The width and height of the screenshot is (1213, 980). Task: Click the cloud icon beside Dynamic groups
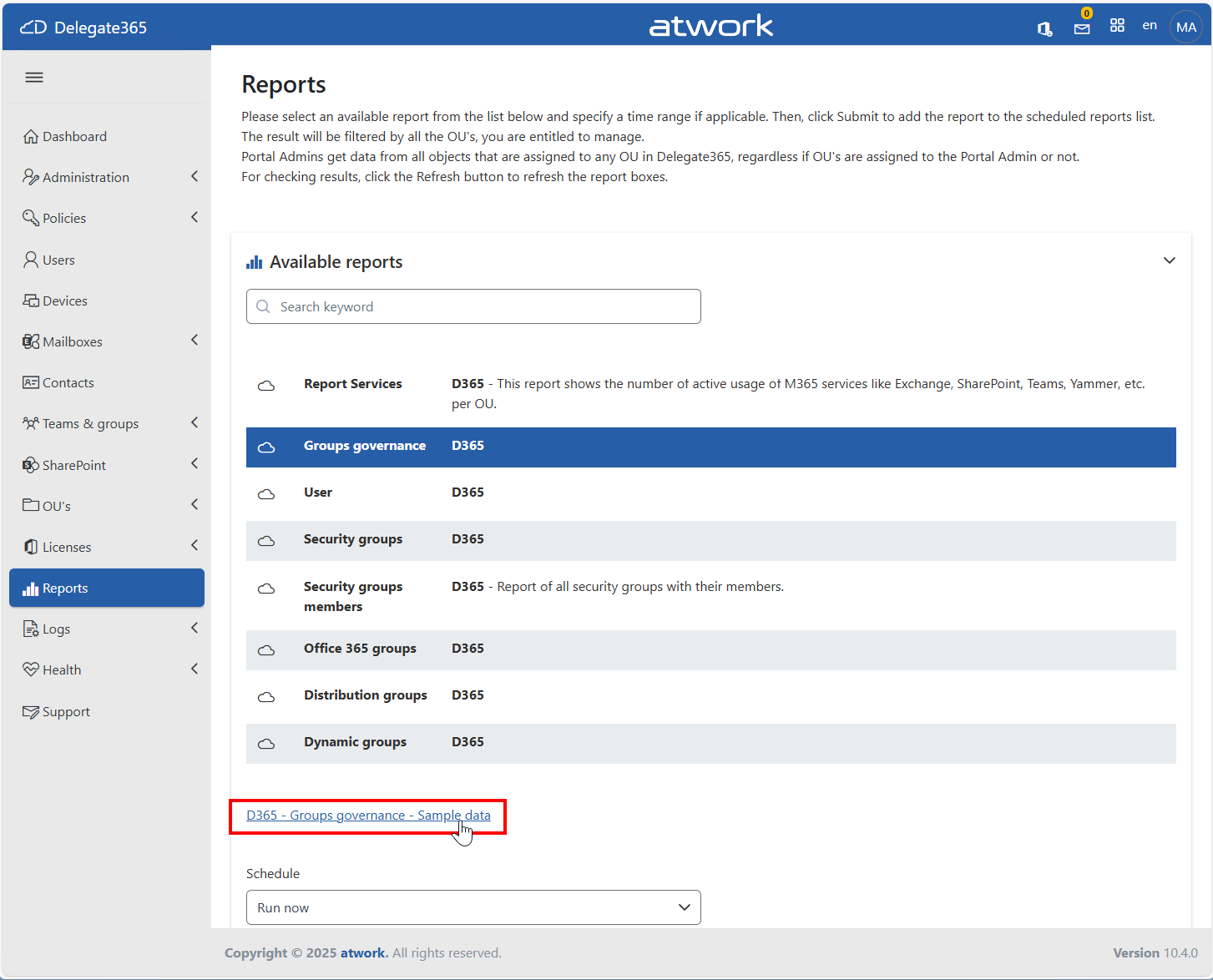(266, 743)
